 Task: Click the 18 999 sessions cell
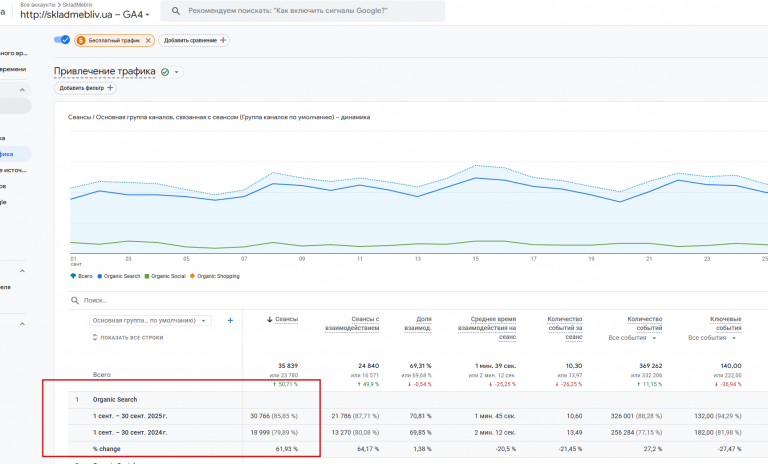pyautogui.click(x=274, y=433)
